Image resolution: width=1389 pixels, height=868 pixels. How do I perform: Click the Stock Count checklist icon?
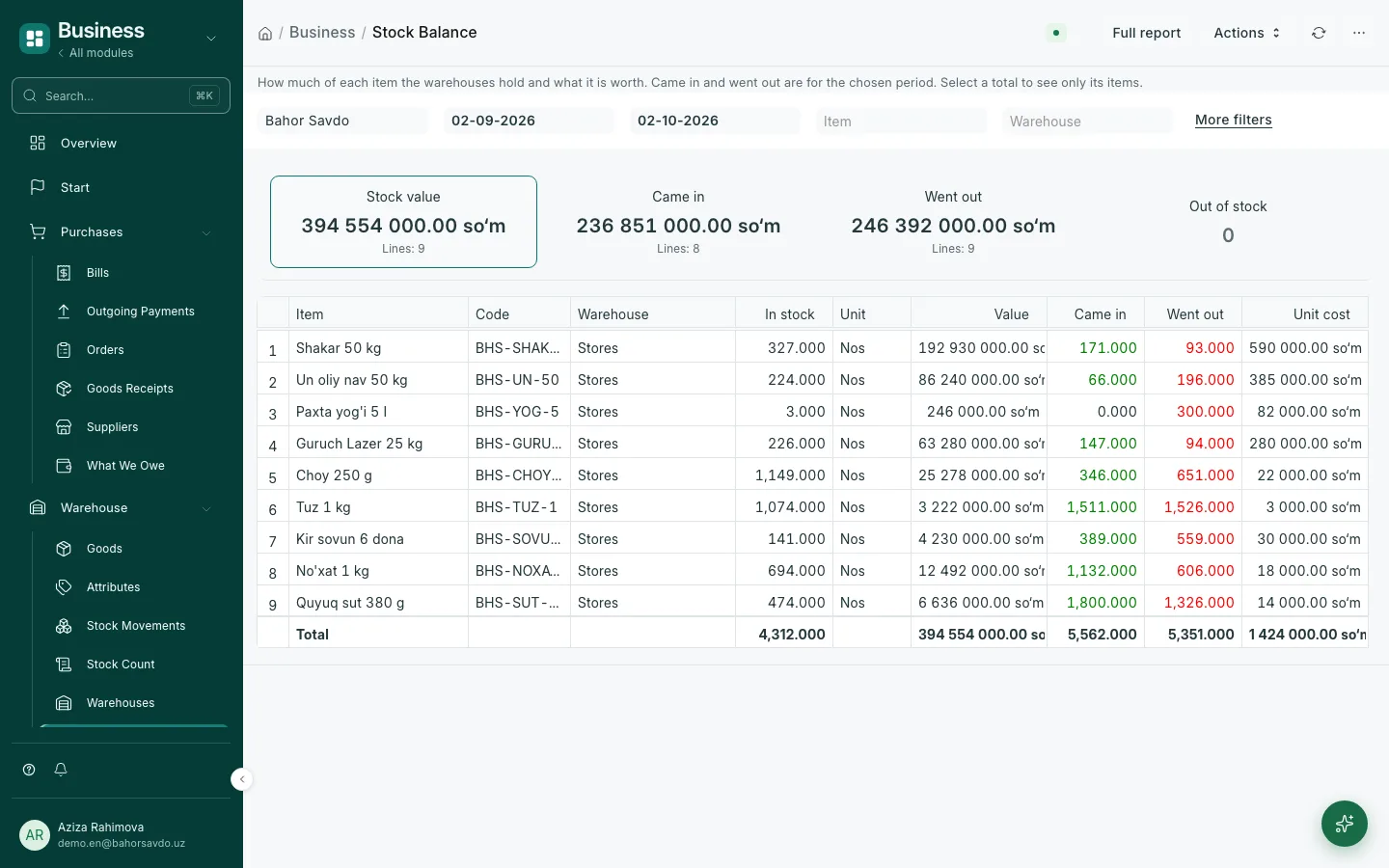pyautogui.click(x=64, y=665)
